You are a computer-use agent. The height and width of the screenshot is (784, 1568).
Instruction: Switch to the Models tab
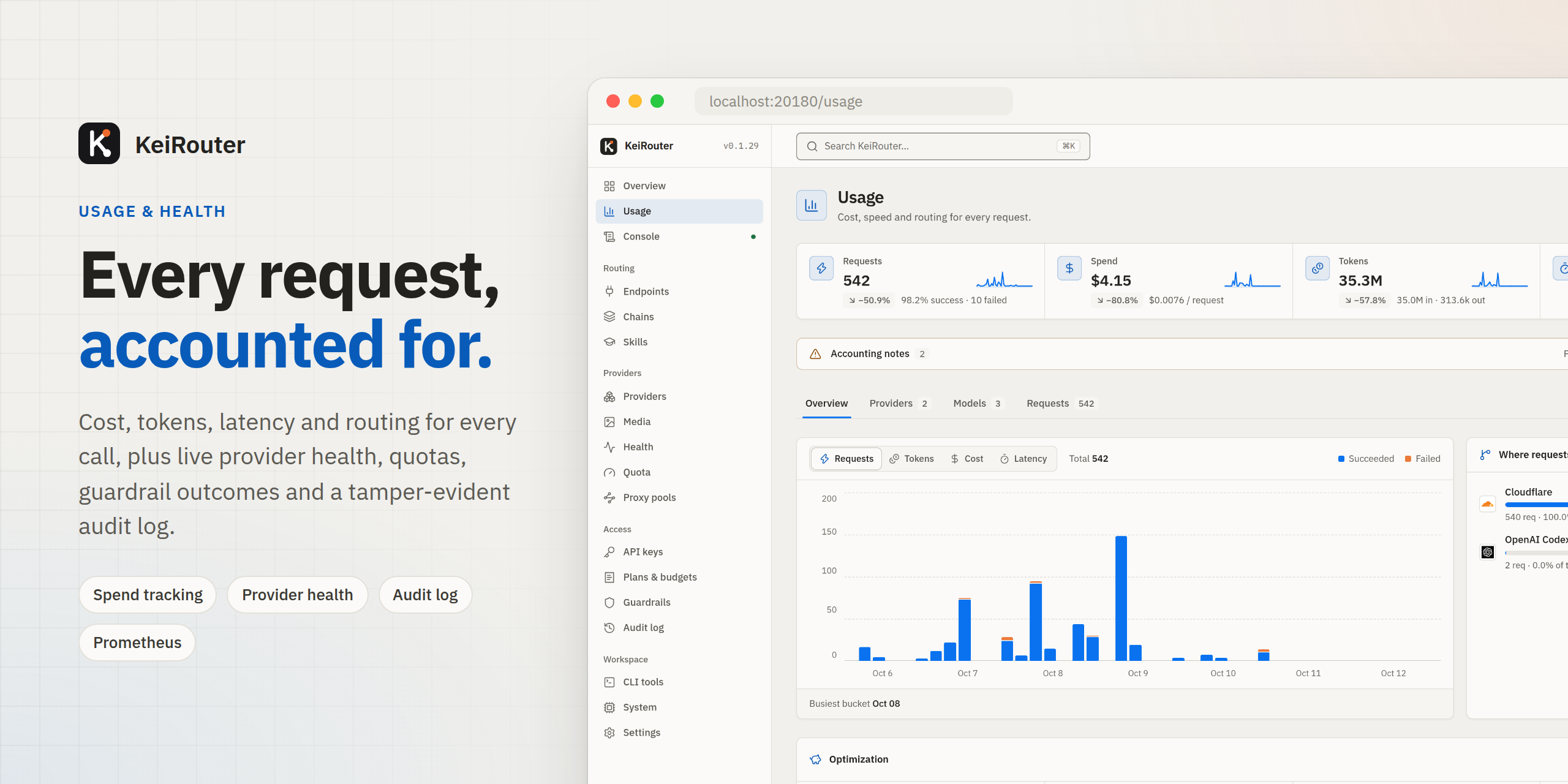point(978,404)
